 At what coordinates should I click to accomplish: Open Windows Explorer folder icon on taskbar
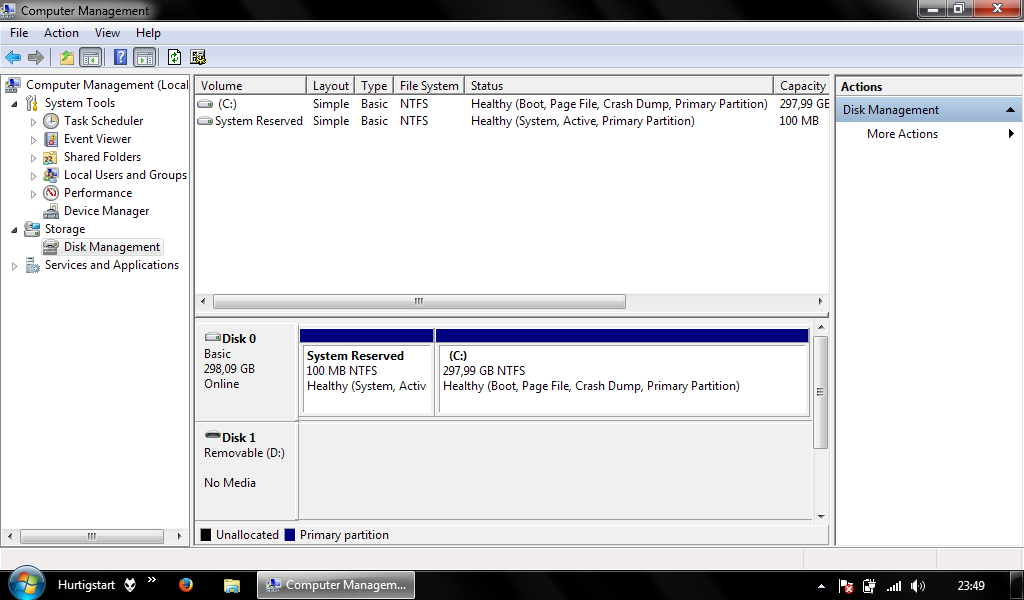(x=232, y=585)
